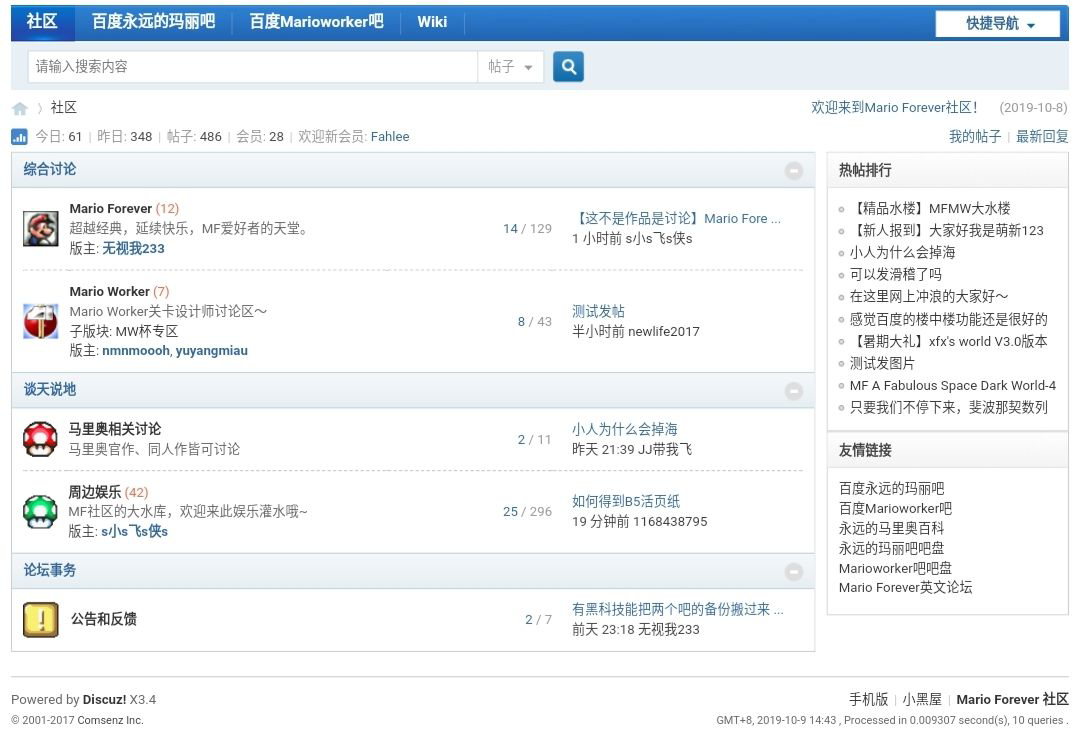This screenshot has width=1080, height=734.
Task: Switch to 手机版 mobile version
Action: tap(868, 700)
